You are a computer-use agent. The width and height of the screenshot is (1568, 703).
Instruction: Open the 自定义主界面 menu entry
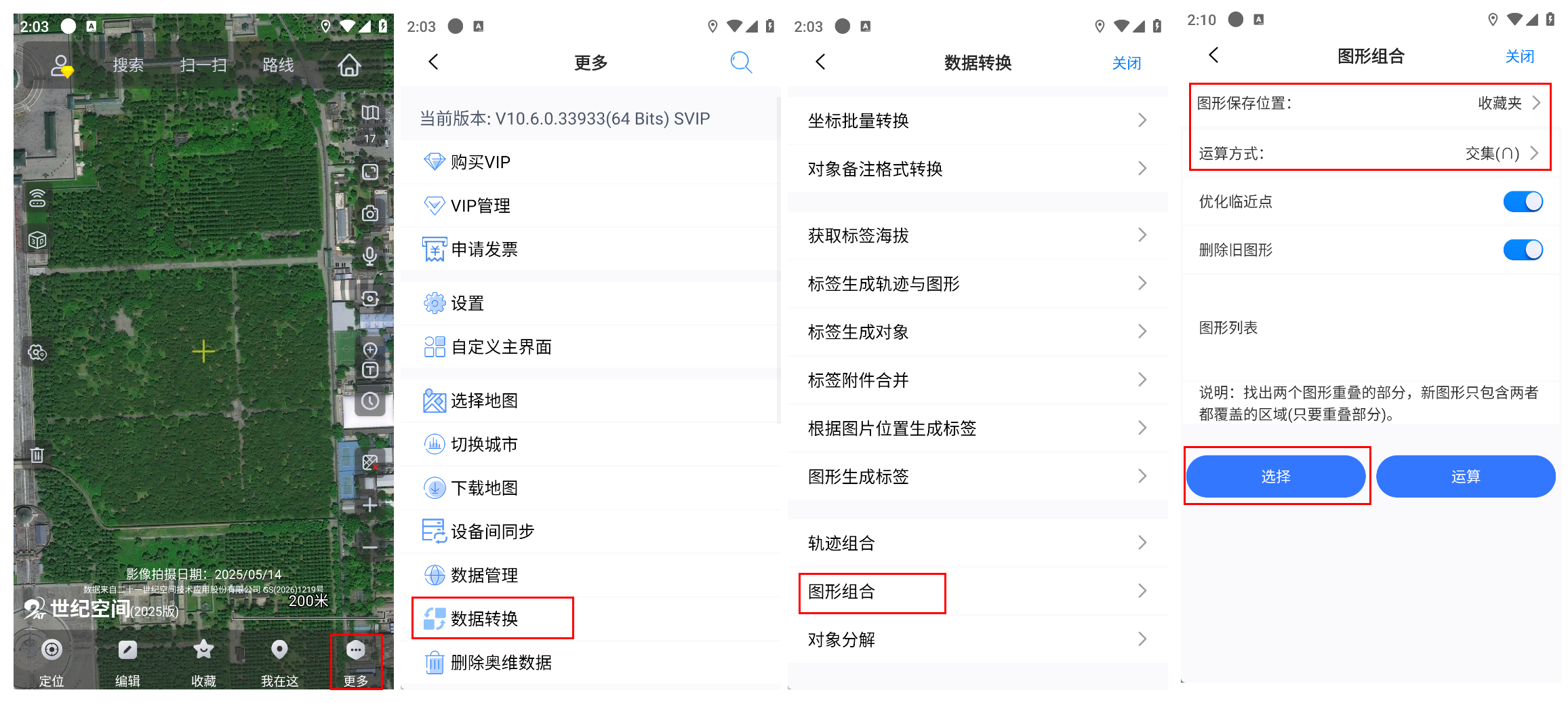click(x=590, y=346)
